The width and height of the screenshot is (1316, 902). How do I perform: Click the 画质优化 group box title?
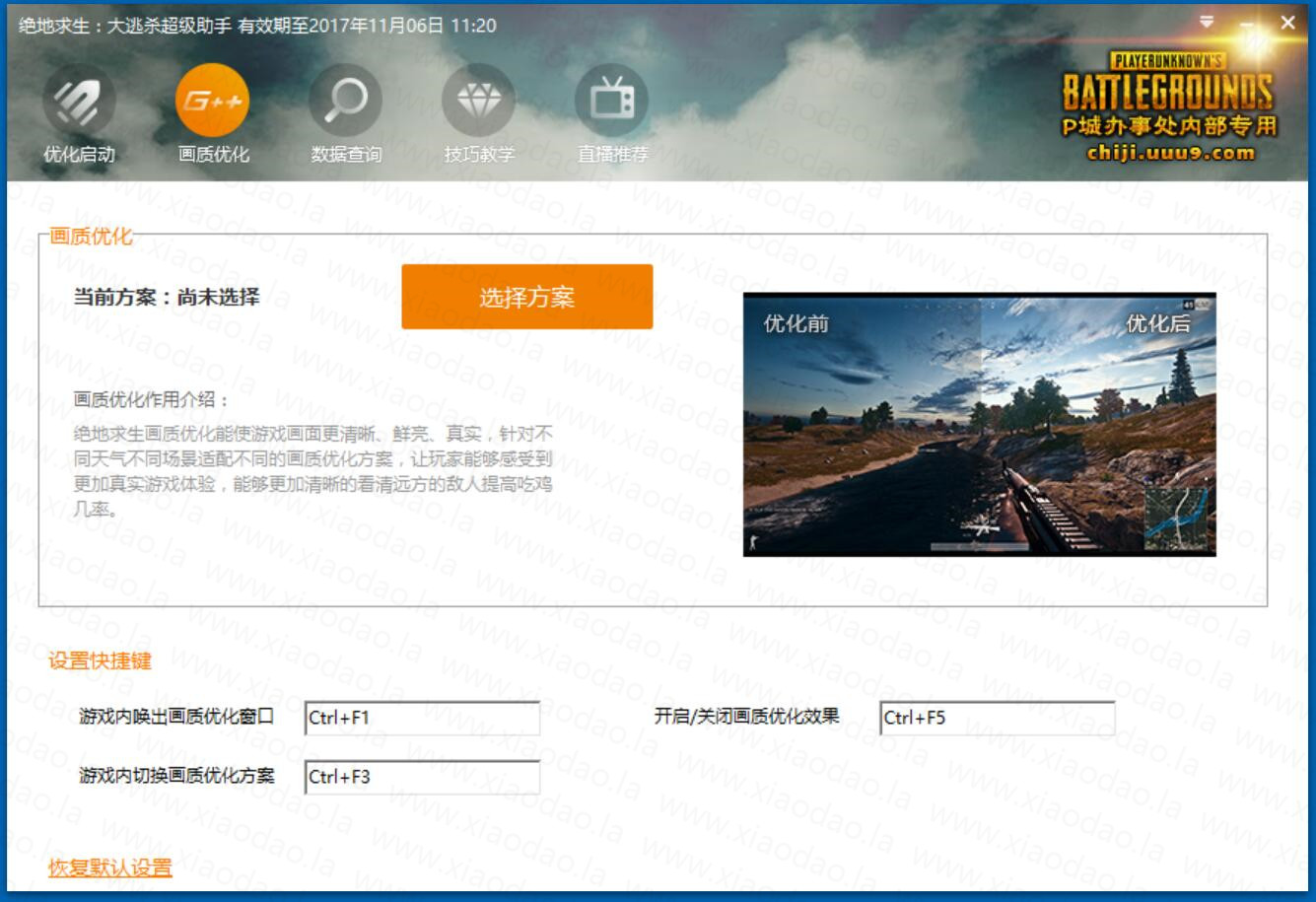click(91, 237)
